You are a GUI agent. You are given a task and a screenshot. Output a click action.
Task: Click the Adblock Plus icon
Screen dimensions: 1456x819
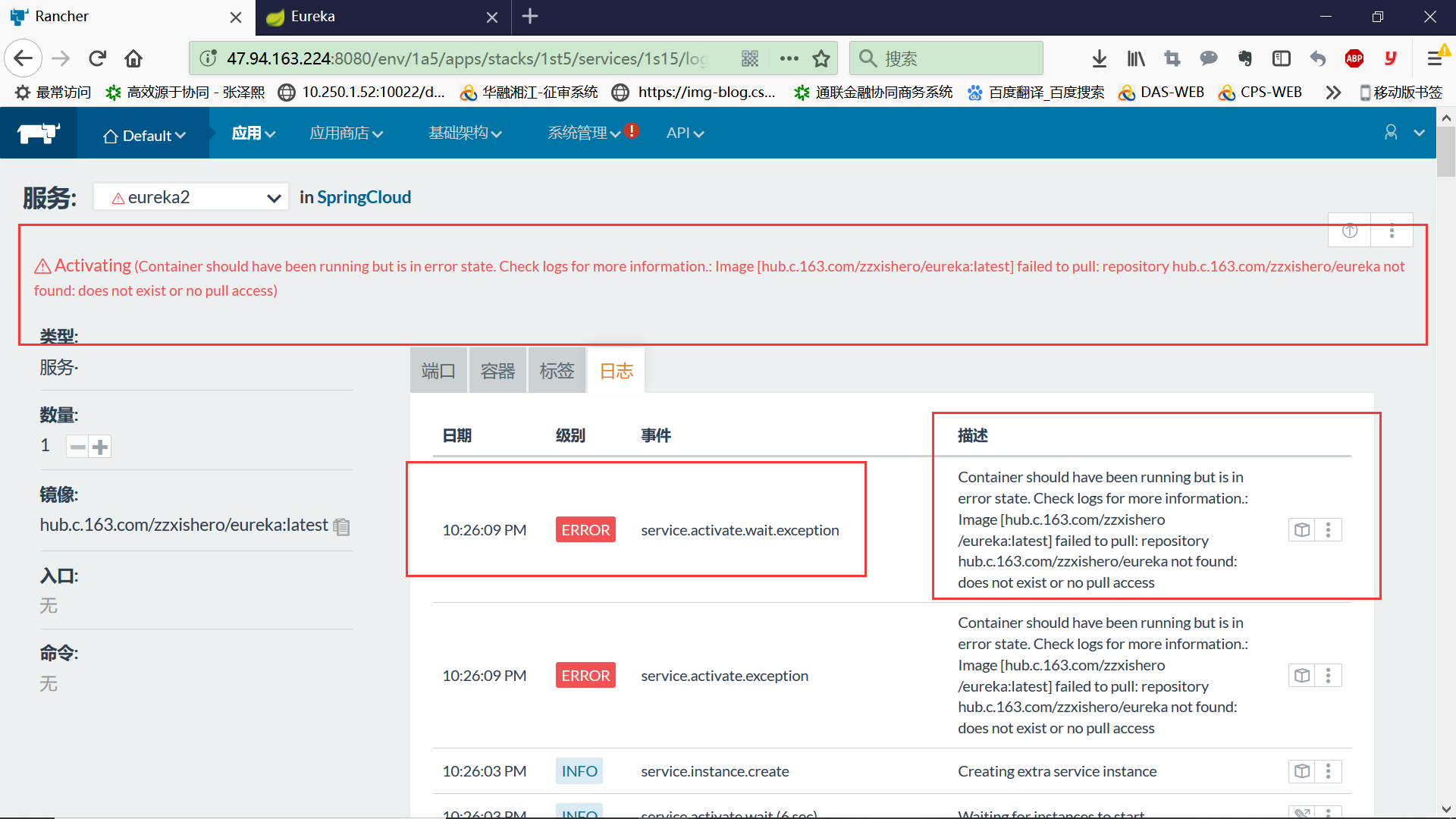click(x=1354, y=58)
